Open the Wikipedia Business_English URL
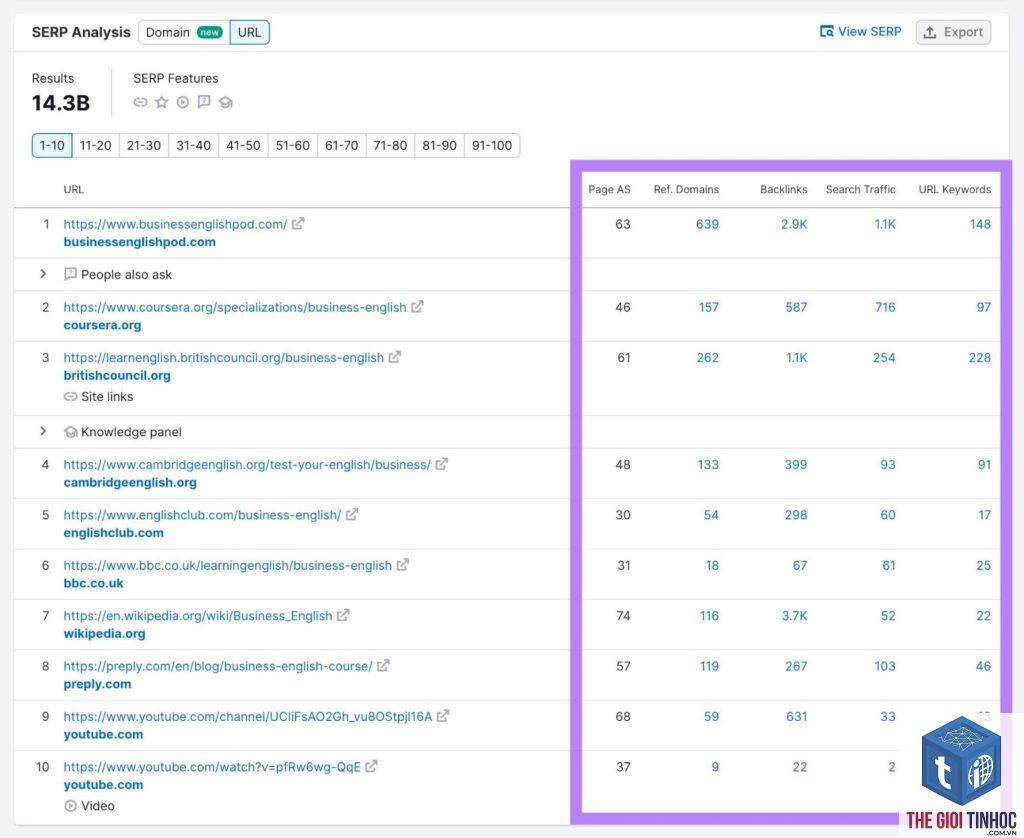 [198, 616]
